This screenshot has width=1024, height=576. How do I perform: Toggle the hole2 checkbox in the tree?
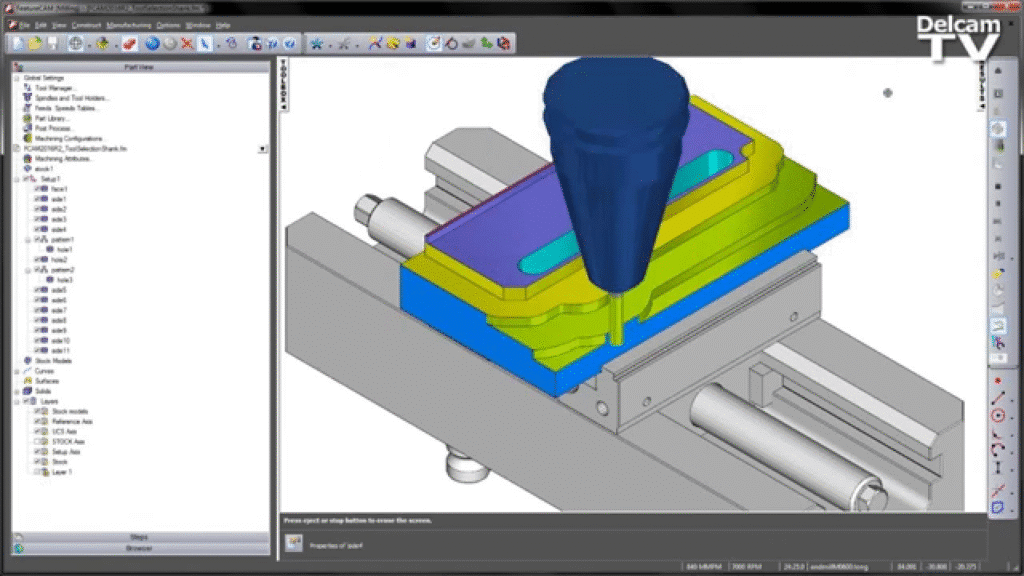coord(36,257)
